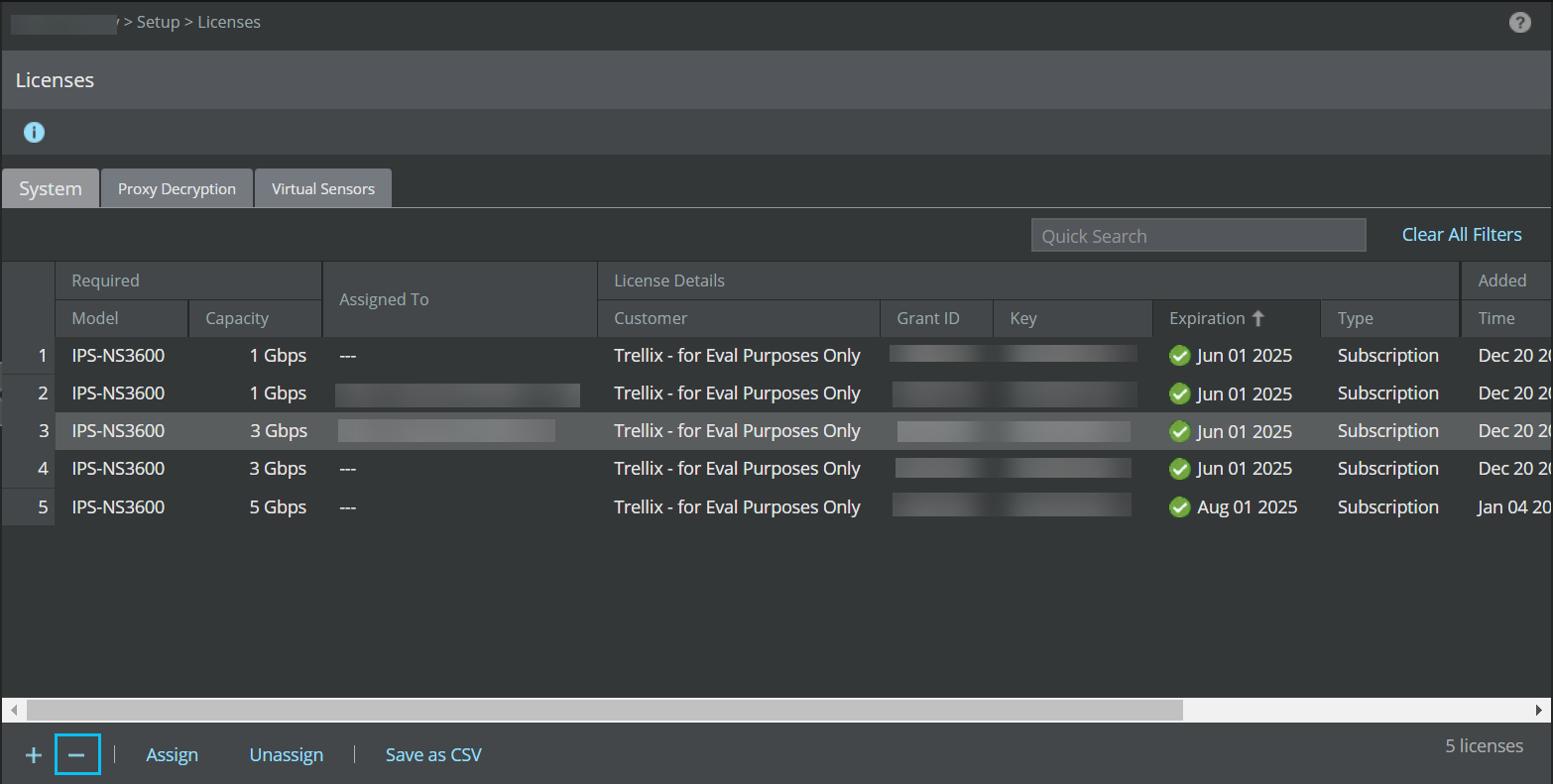
Task: Click the Assign link
Action: pos(173,755)
